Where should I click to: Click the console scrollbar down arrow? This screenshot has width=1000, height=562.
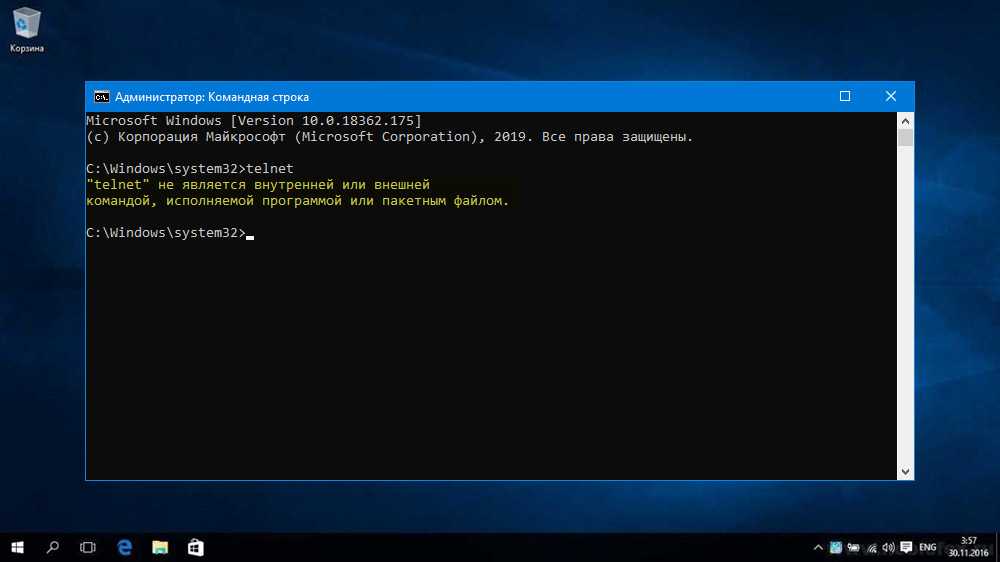click(905, 472)
